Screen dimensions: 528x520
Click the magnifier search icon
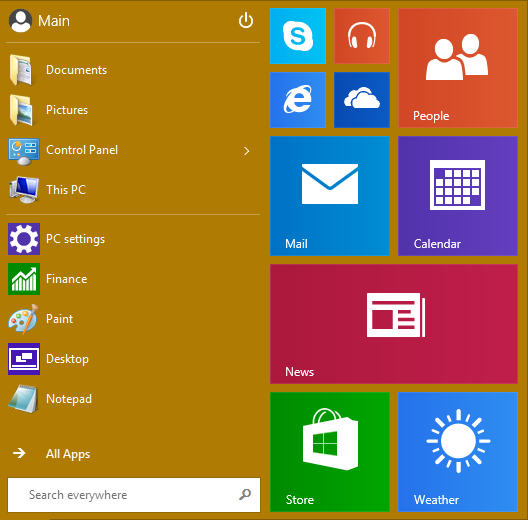tap(245, 494)
